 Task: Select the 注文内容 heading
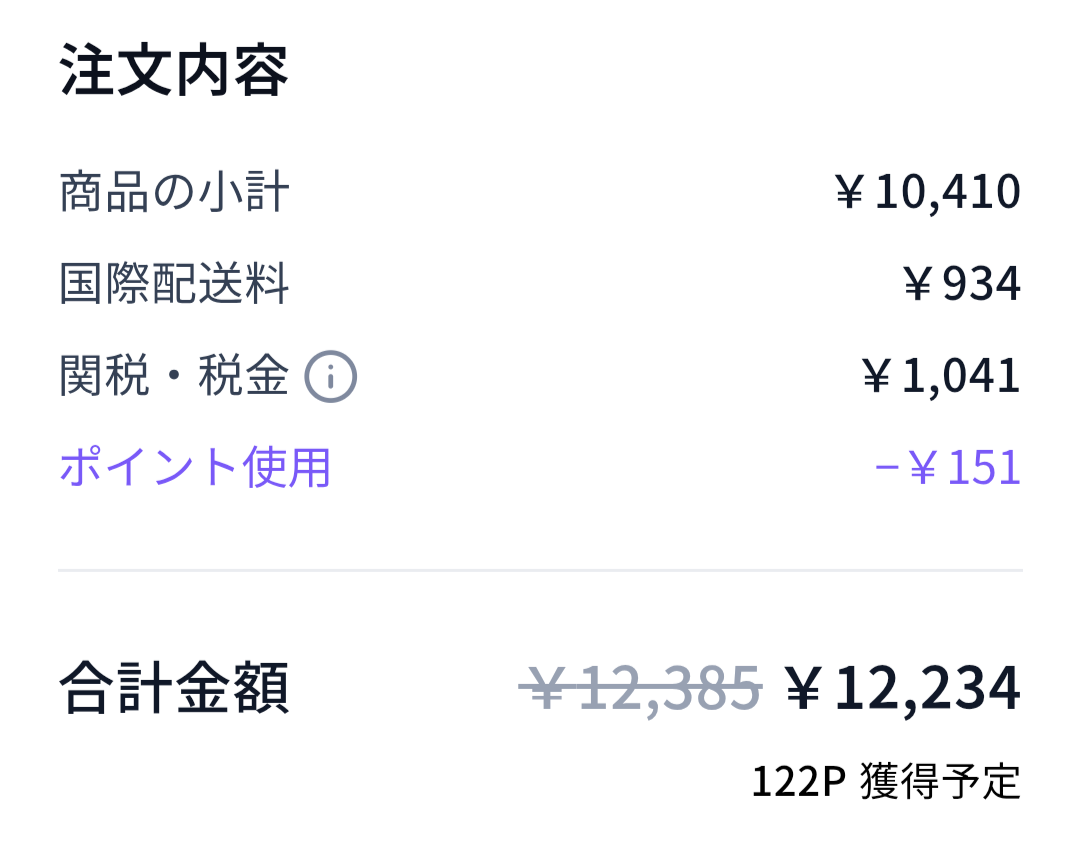(x=174, y=71)
